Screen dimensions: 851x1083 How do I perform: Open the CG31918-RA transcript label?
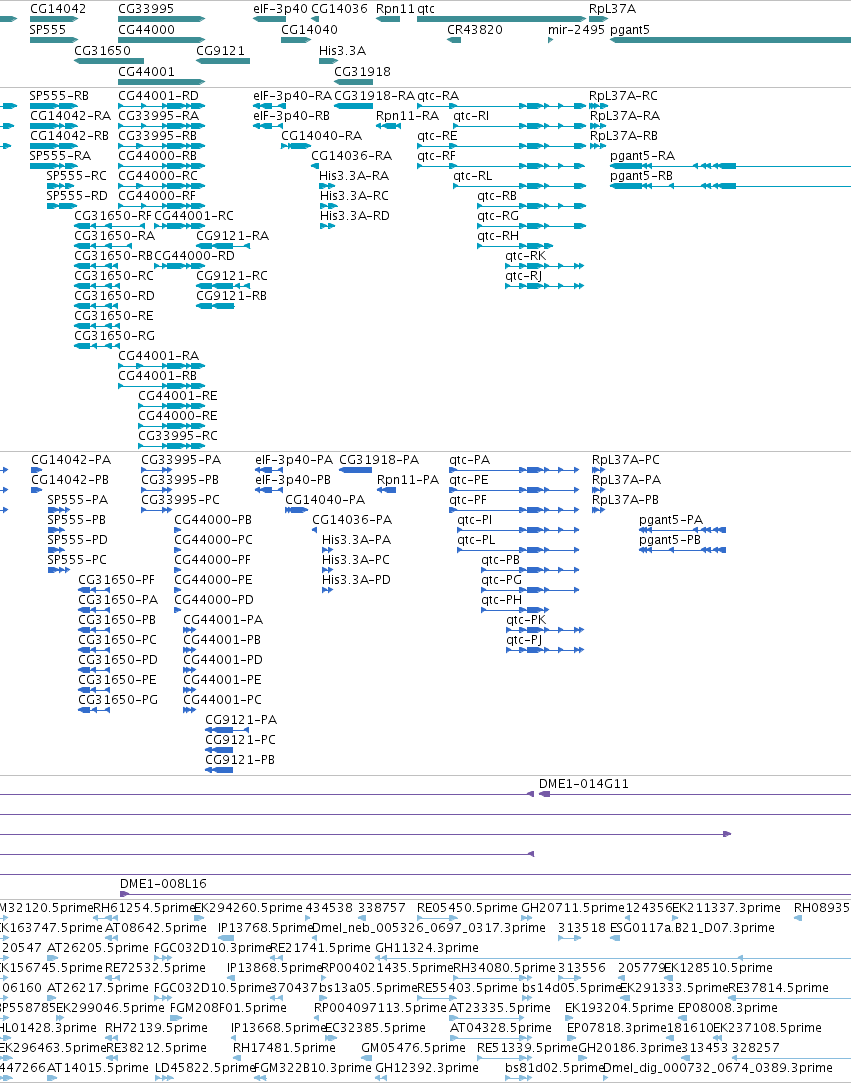coord(374,96)
